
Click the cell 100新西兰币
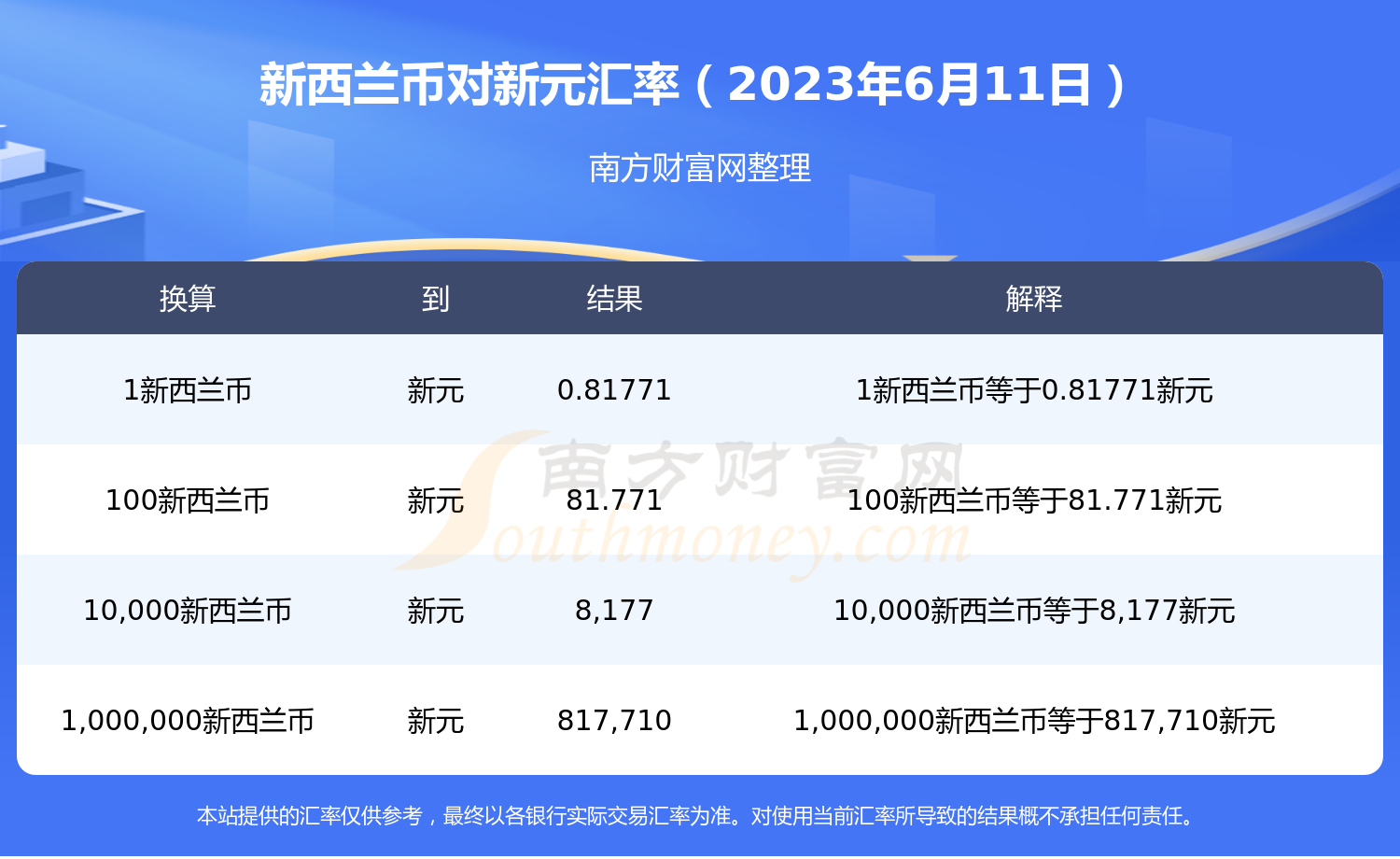tap(188, 500)
